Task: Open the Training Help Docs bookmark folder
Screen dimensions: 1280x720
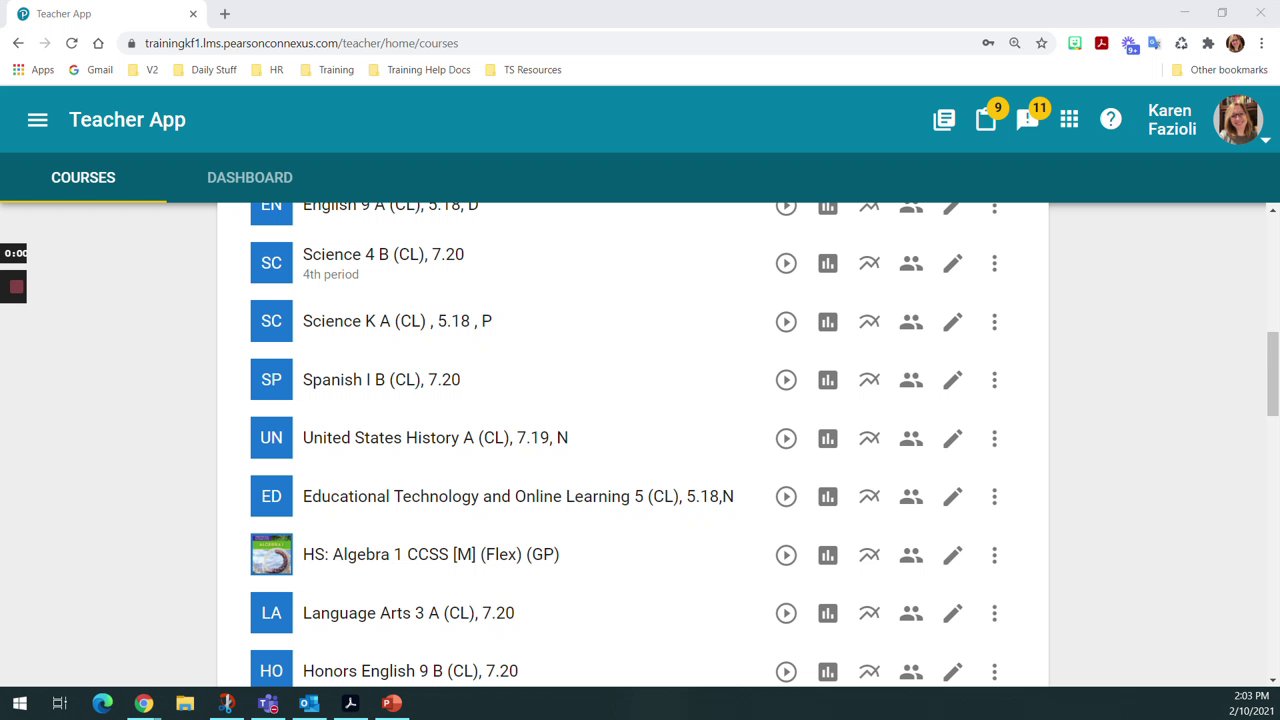Action: [x=420, y=70]
